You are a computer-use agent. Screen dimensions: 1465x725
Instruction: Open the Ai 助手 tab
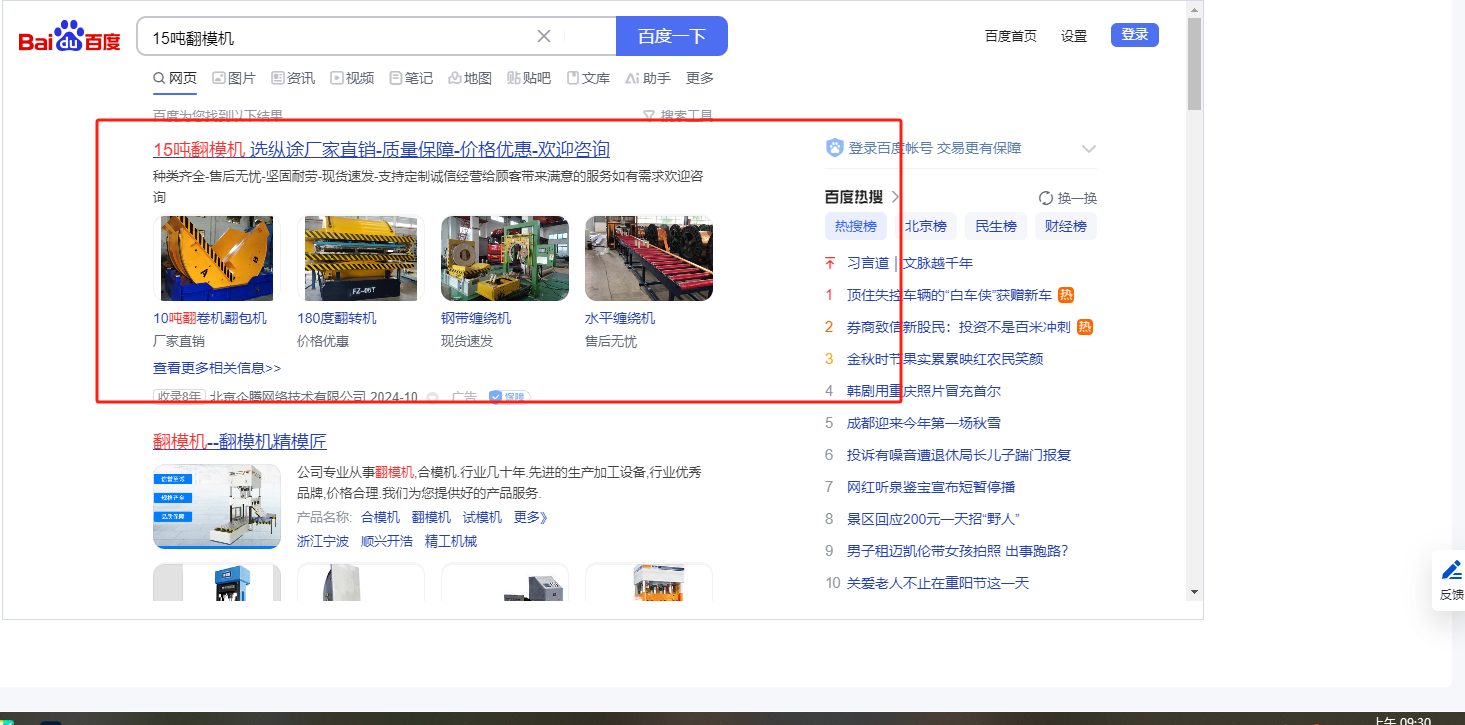coord(648,78)
